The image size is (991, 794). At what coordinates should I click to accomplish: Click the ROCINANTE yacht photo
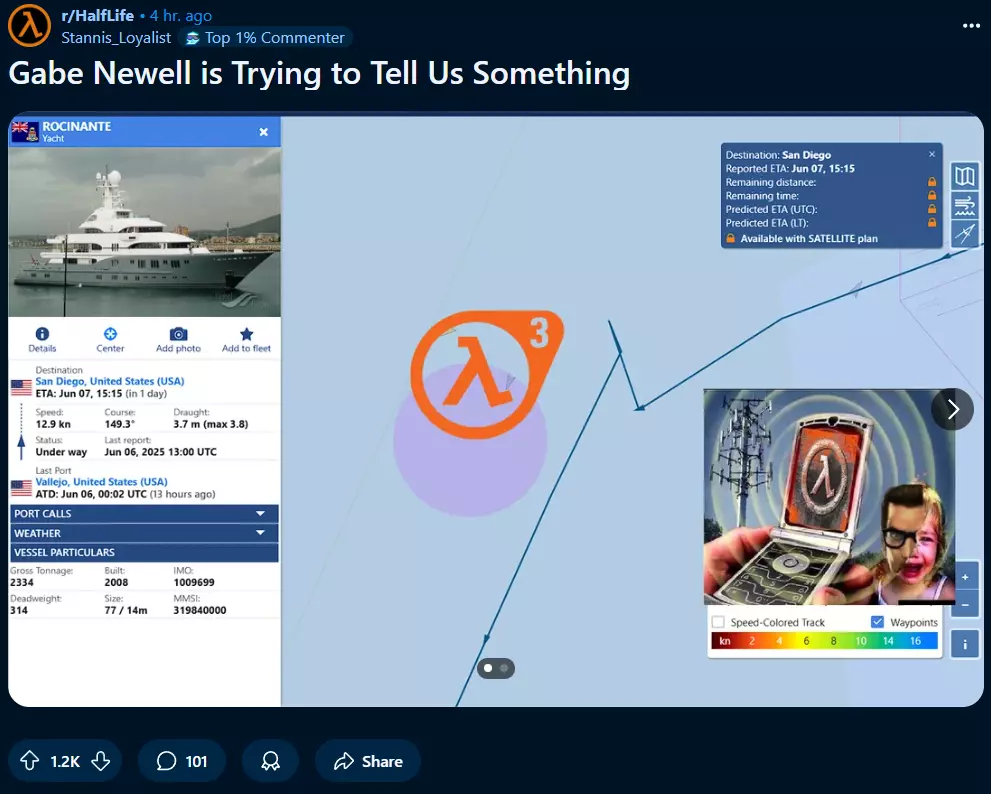pyautogui.click(x=144, y=232)
